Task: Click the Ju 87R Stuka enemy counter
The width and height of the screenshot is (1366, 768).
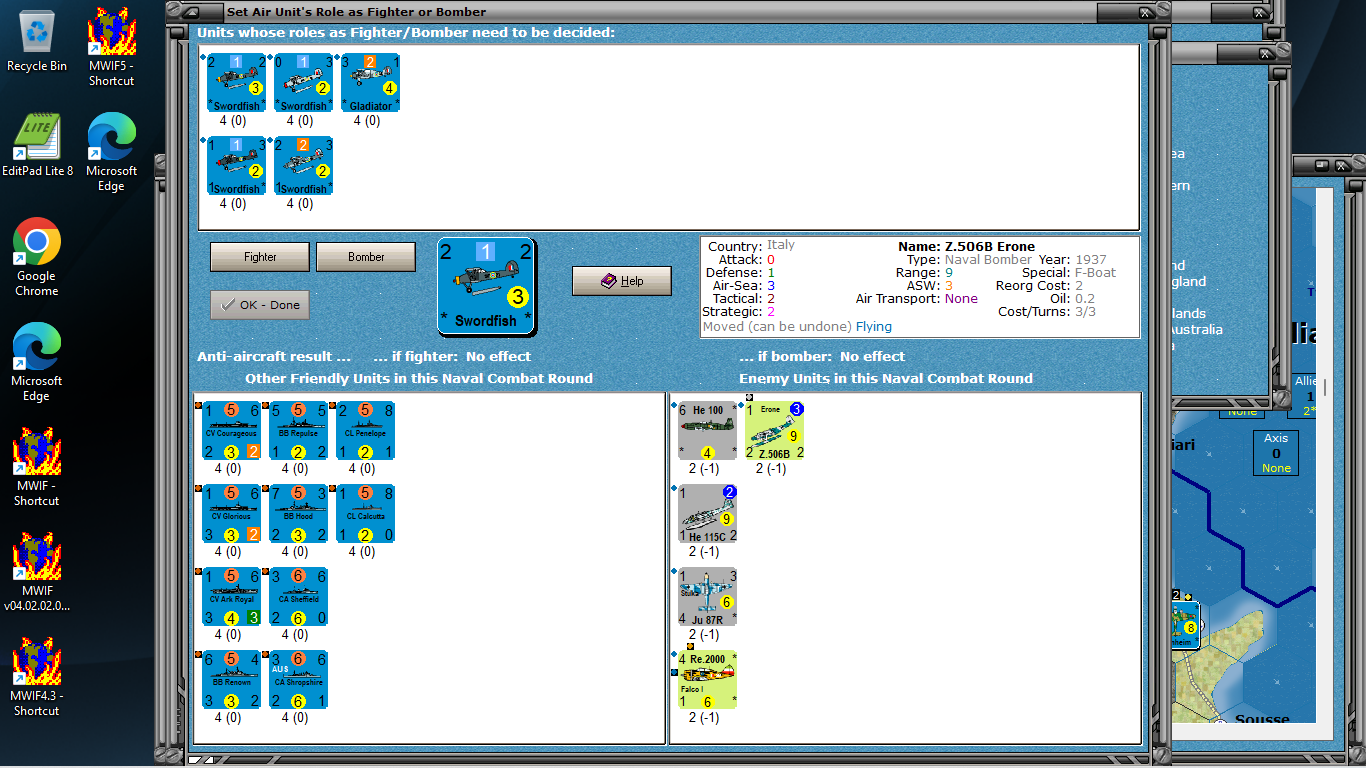Action: [x=707, y=596]
